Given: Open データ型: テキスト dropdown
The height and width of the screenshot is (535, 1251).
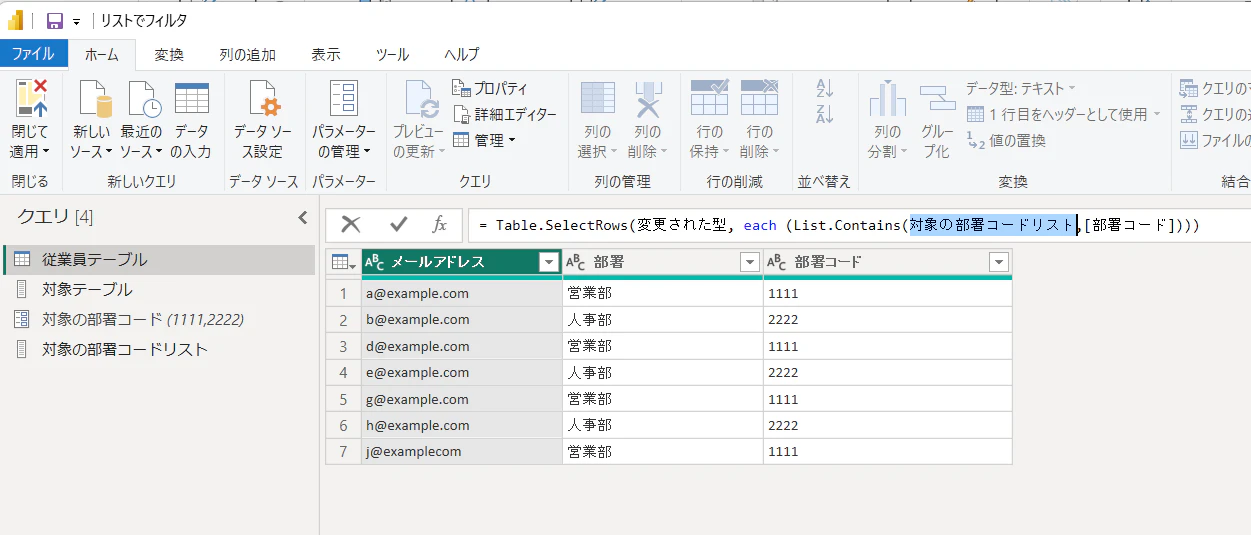Looking at the screenshot, I should click(x=1021, y=88).
